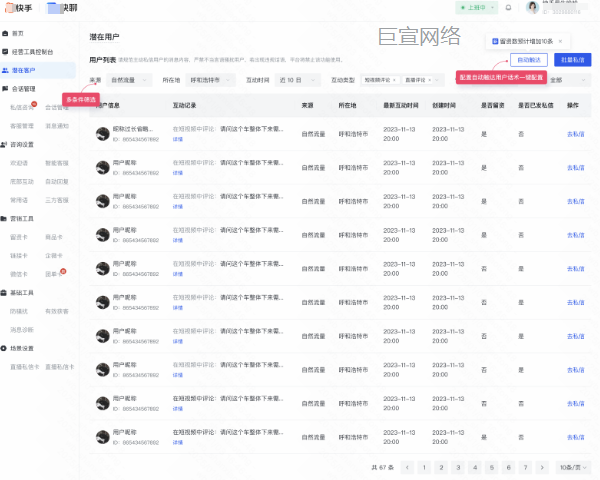Click the 经营工具控制台 monitor icon
The height and width of the screenshot is (480, 600).
click(5, 52)
